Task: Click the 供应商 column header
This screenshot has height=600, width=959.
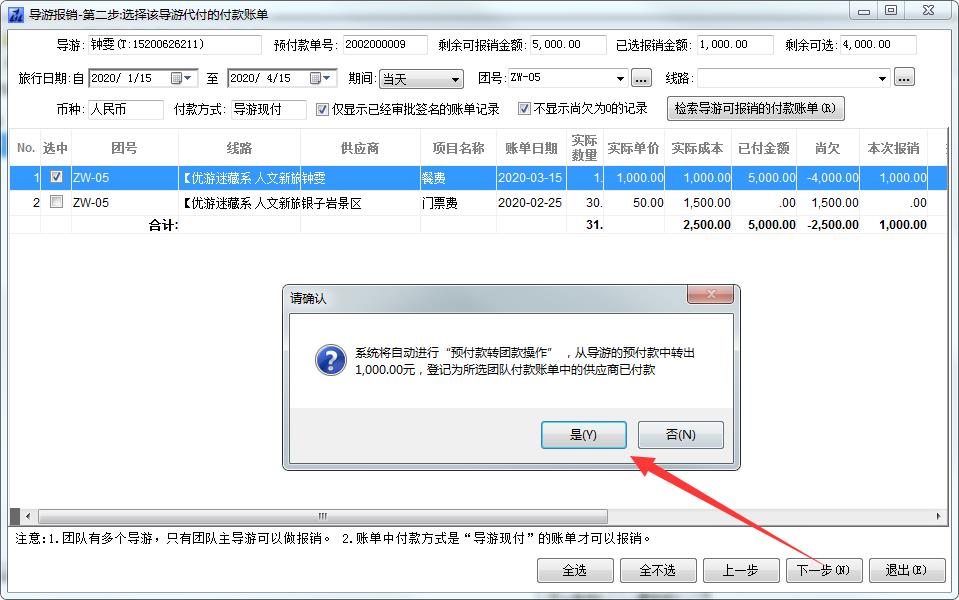Action: pyautogui.click(x=360, y=148)
